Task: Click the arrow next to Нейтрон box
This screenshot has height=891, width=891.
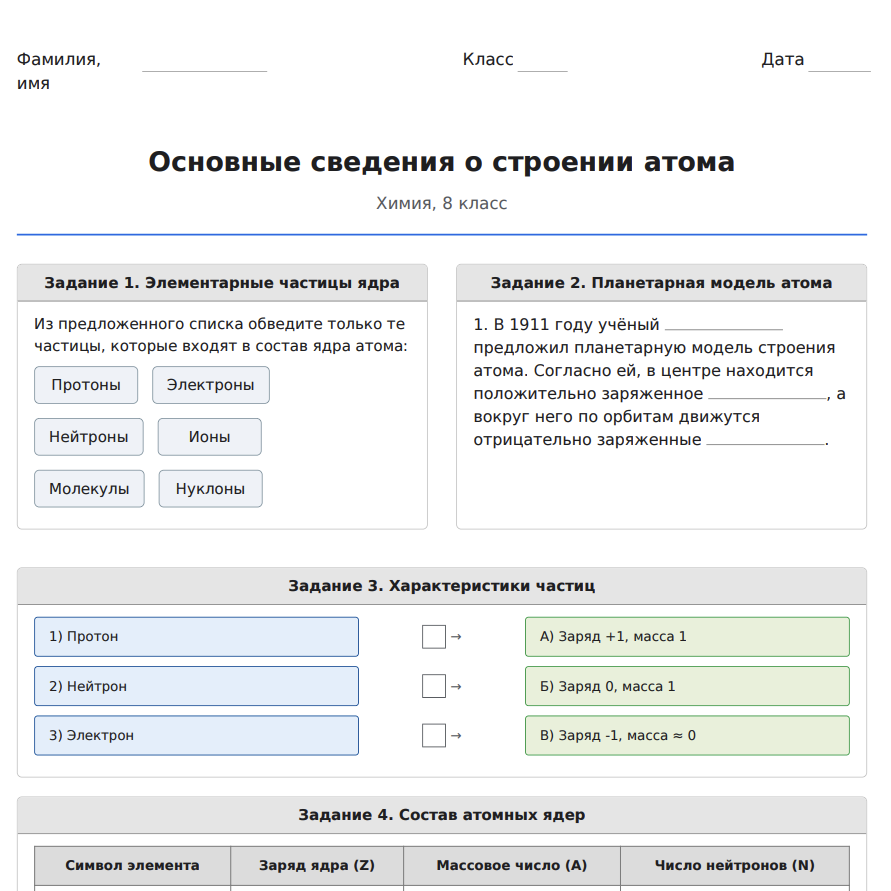Action: point(456,686)
